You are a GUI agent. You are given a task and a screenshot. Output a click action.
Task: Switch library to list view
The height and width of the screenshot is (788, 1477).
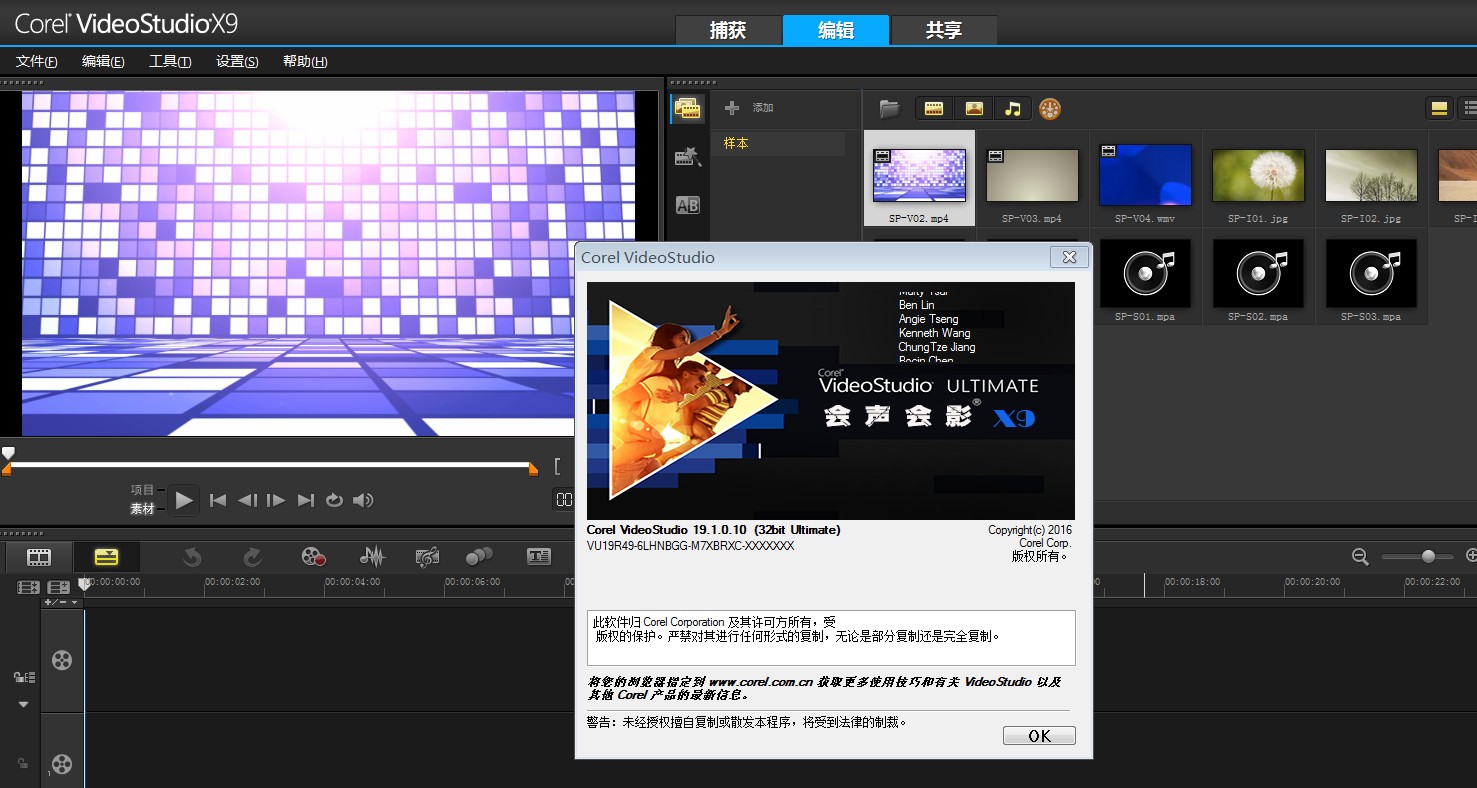(x=1468, y=109)
